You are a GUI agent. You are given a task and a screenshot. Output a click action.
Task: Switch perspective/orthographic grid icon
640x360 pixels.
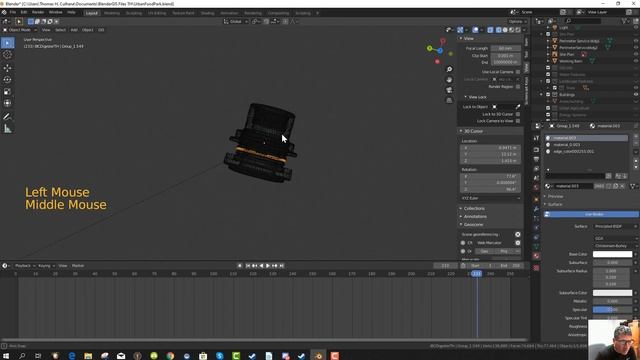click(449, 100)
